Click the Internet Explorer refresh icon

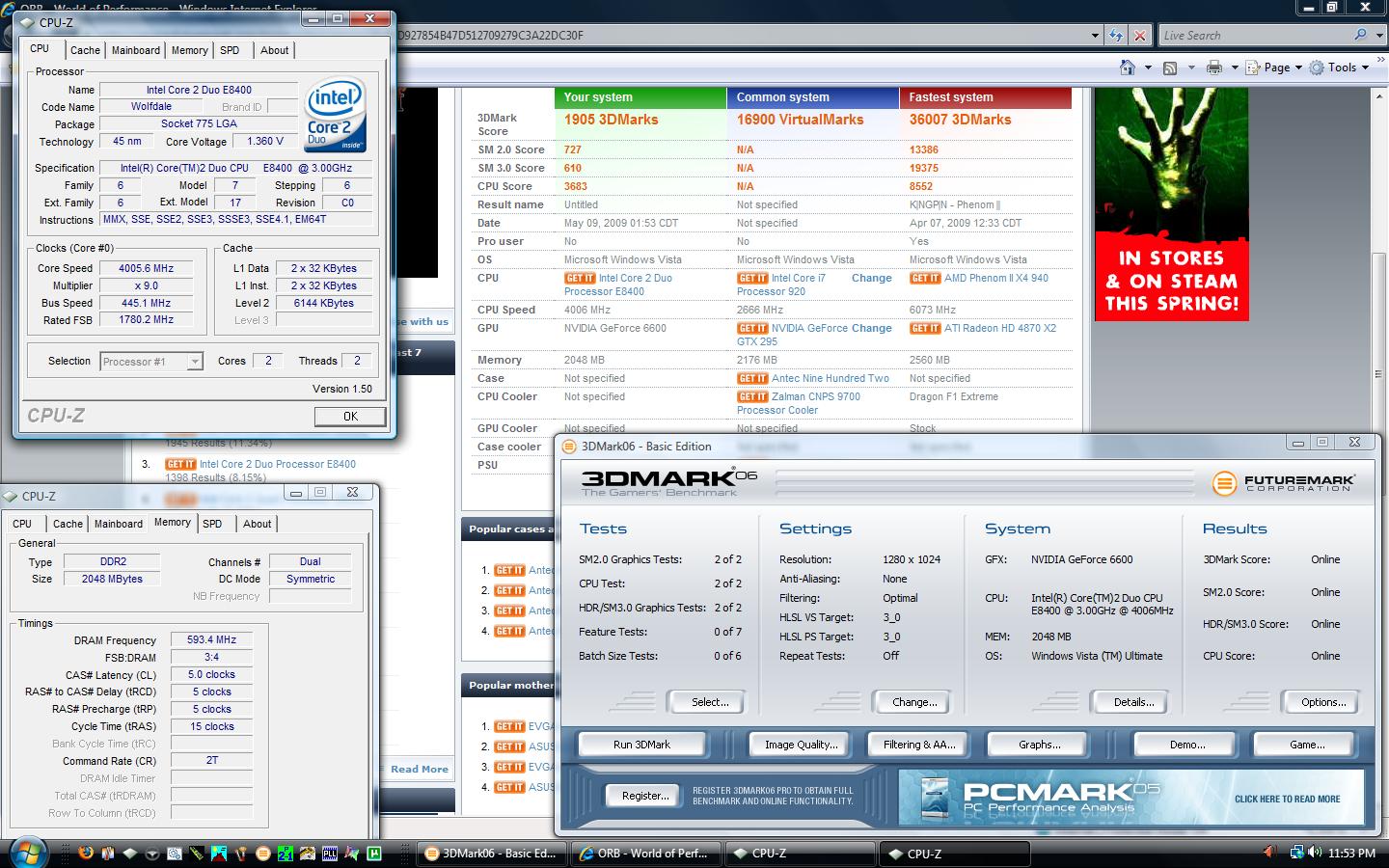(x=1116, y=35)
